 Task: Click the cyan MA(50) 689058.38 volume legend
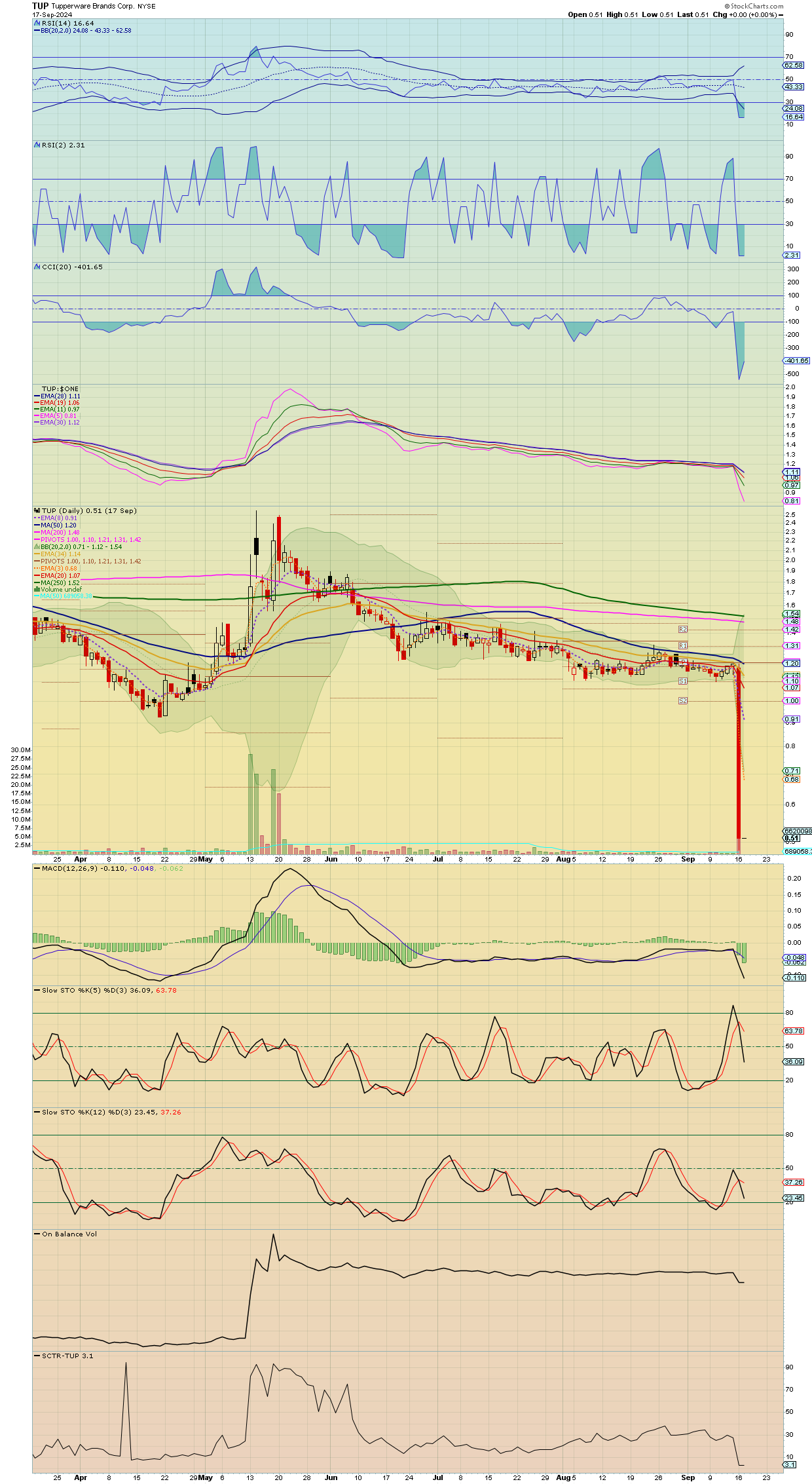pyautogui.click(x=63, y=596)
